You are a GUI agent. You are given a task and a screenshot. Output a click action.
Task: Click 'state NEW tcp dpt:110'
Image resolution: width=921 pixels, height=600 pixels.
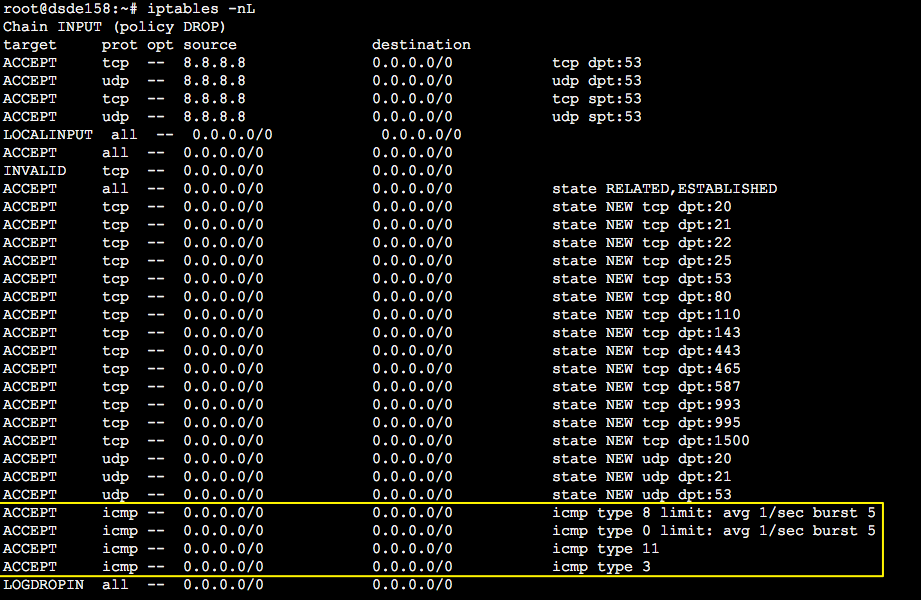(646, 315)
